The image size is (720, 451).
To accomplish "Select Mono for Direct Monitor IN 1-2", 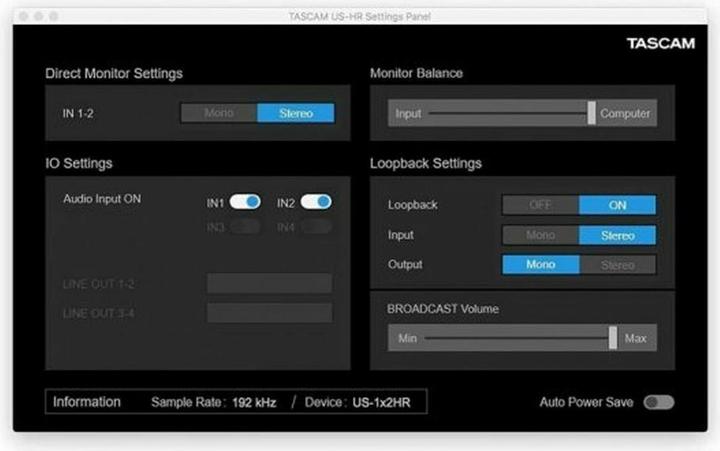I will click(218, 113).
